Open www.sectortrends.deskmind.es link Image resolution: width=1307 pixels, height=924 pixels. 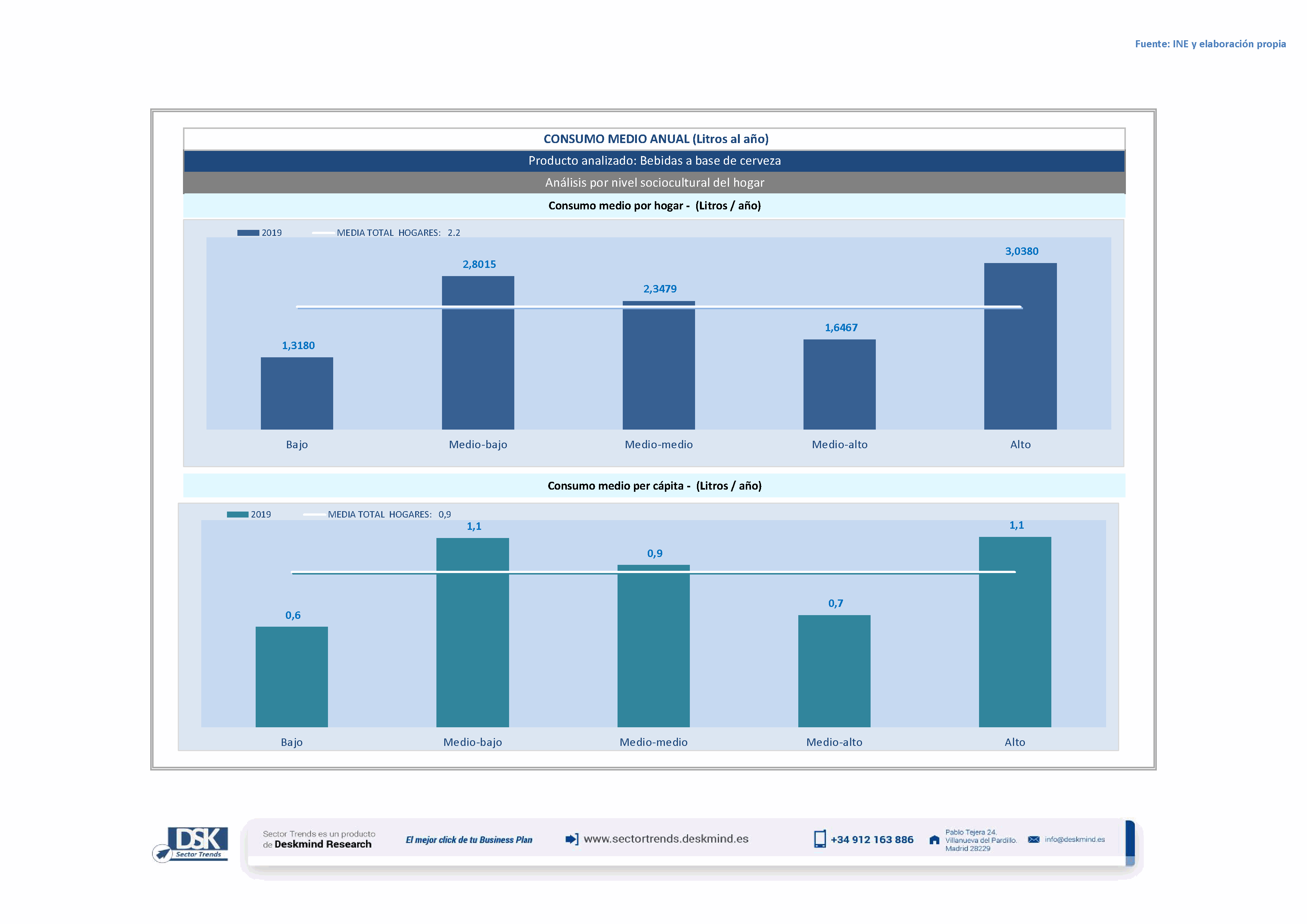pos(666,839)
